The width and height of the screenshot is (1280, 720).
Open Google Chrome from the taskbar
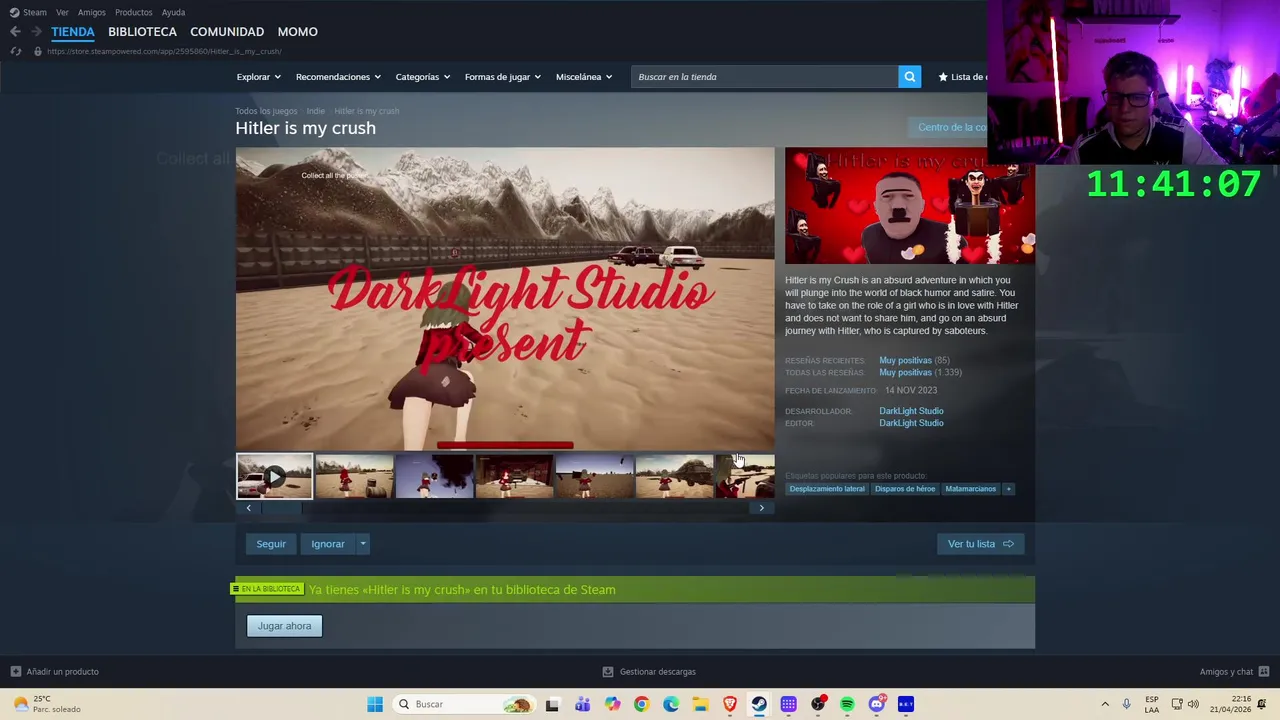pos(641,704)
